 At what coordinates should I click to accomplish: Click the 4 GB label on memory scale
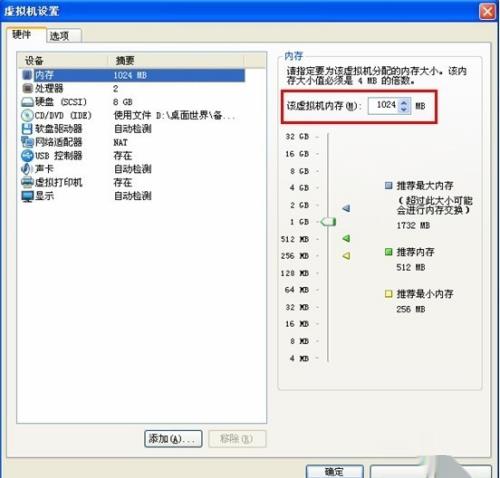coord(299,188)
